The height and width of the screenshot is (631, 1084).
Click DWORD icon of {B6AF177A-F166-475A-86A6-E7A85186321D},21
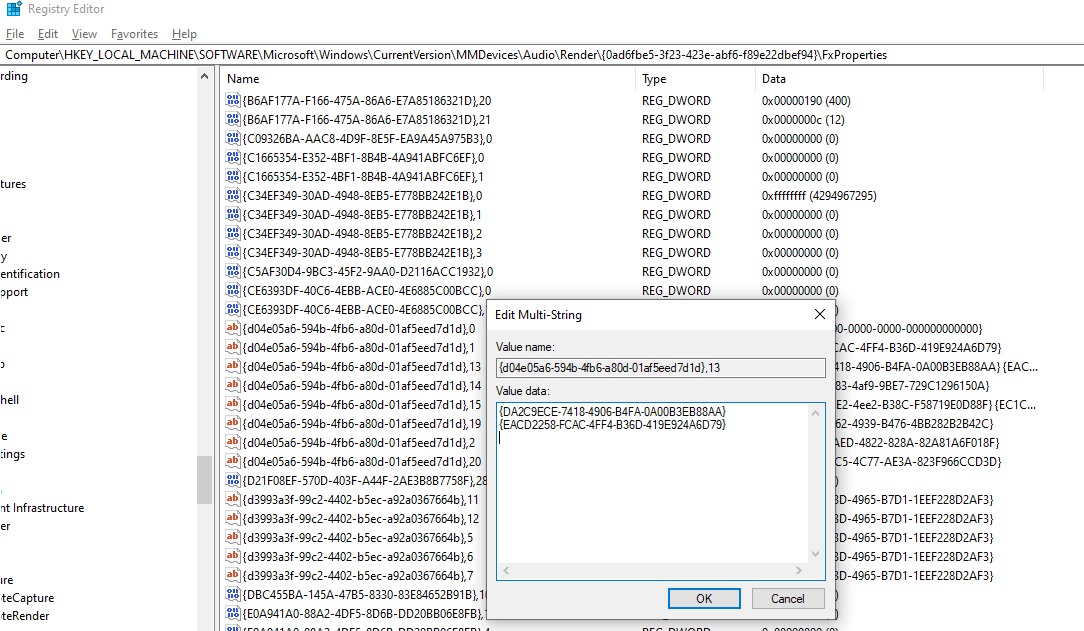pos(233,120)
